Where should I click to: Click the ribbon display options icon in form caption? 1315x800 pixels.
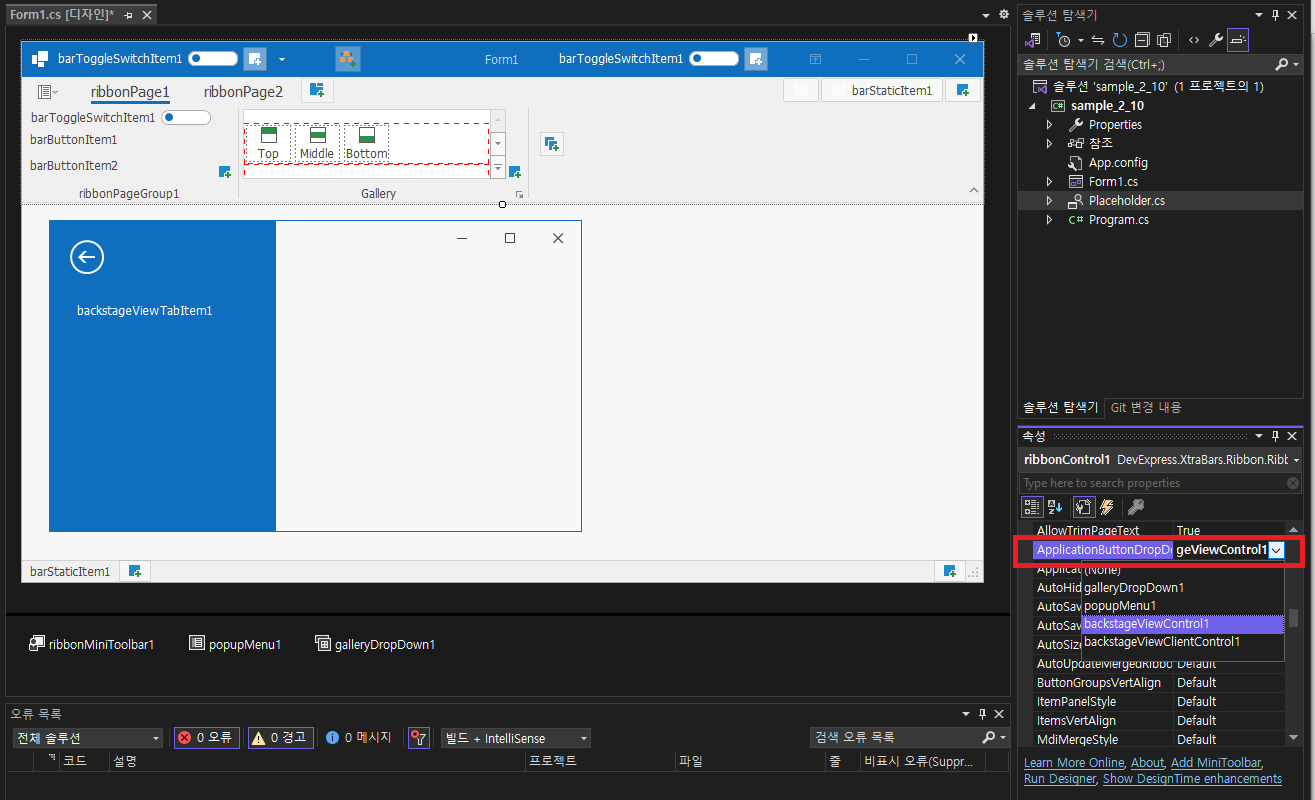pyautogui.click(x=815, y=59)
